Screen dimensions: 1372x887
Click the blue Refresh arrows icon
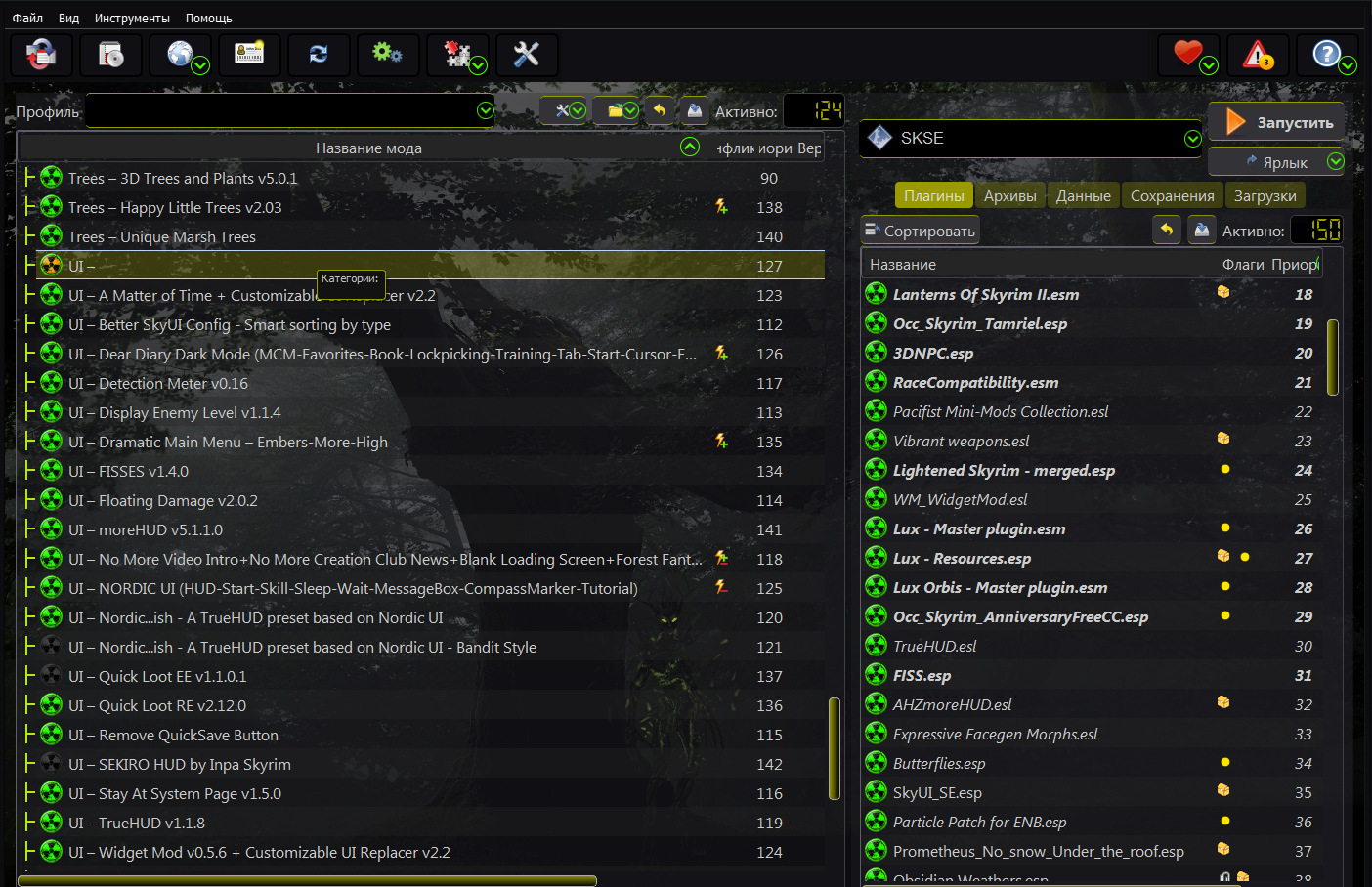point(319,55)
